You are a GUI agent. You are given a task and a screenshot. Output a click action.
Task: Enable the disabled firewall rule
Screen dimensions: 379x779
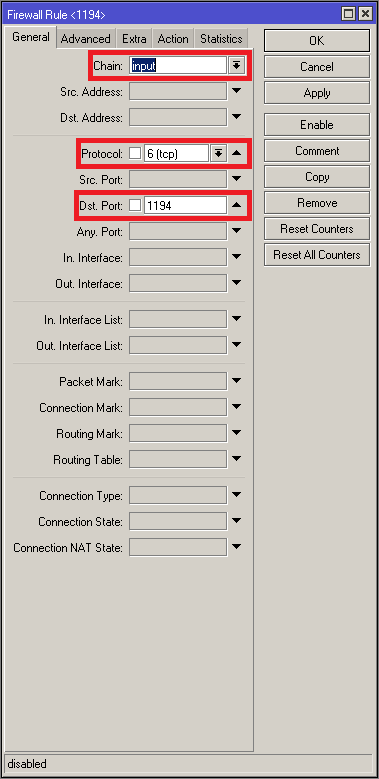317,125
